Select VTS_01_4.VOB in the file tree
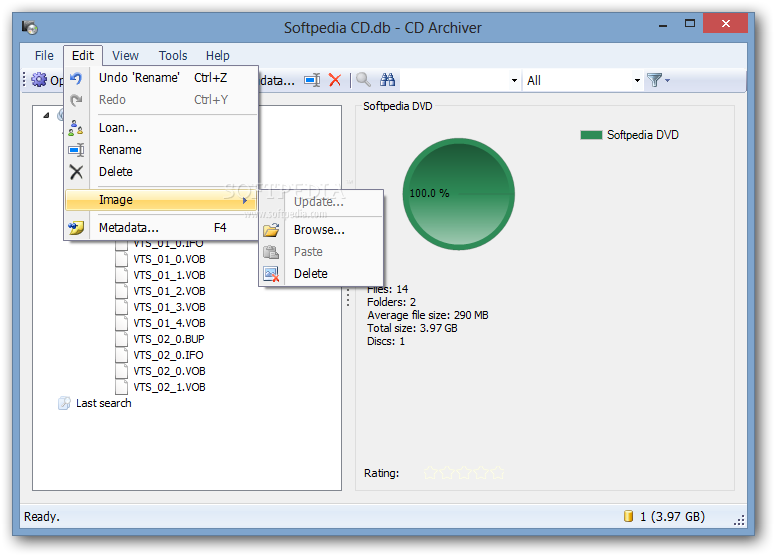 pos(169,323)
